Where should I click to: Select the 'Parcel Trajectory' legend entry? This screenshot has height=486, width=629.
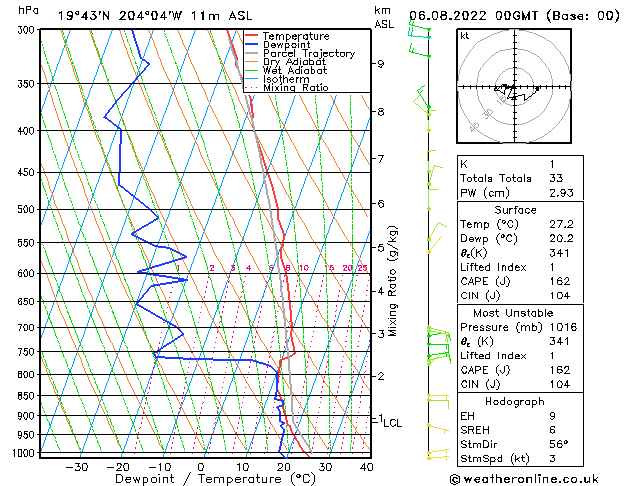309,53
